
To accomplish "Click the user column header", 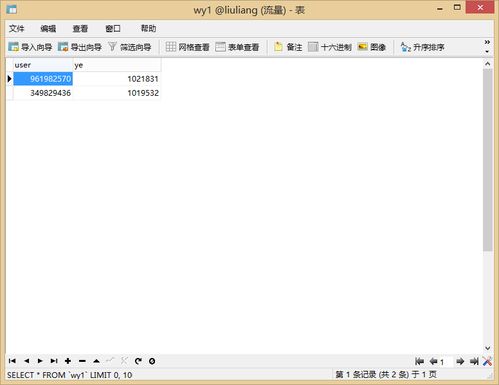I will (x=43, y=65).
